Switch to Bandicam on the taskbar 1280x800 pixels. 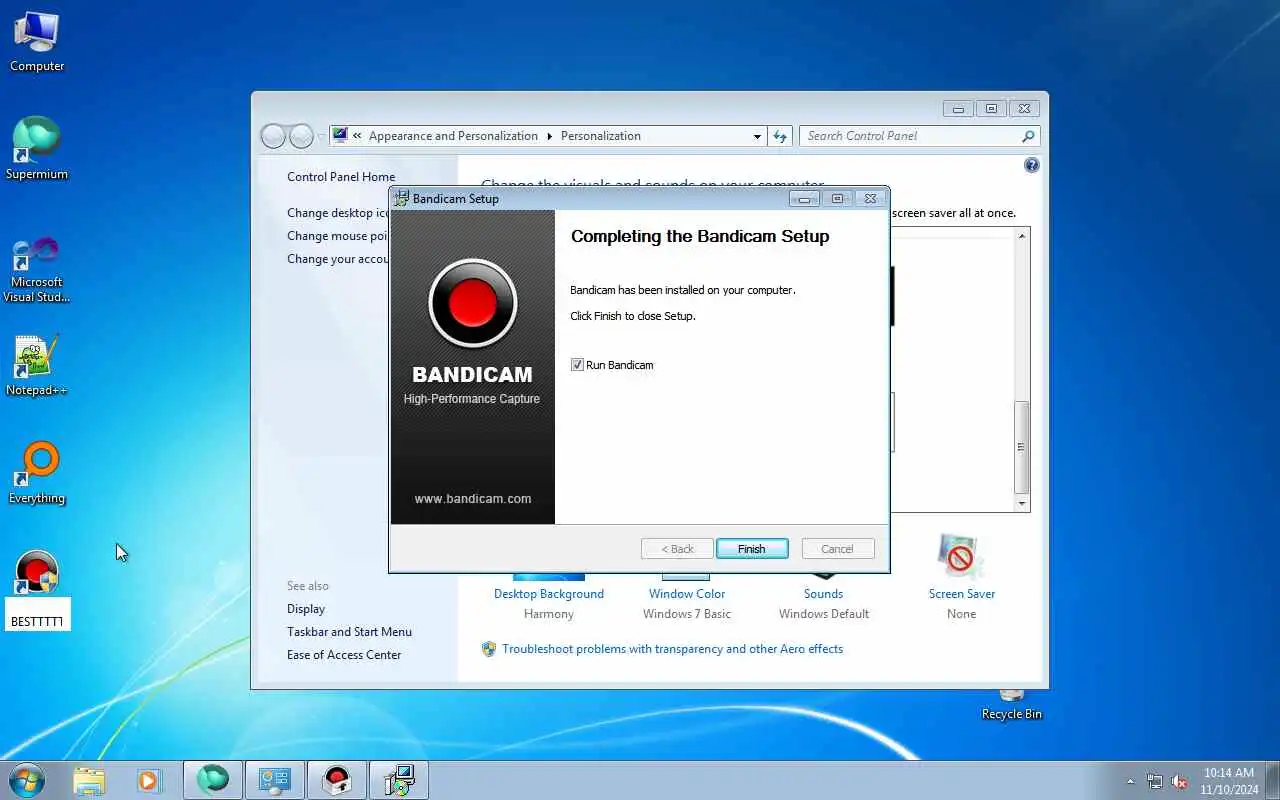[x=337, y=780]
